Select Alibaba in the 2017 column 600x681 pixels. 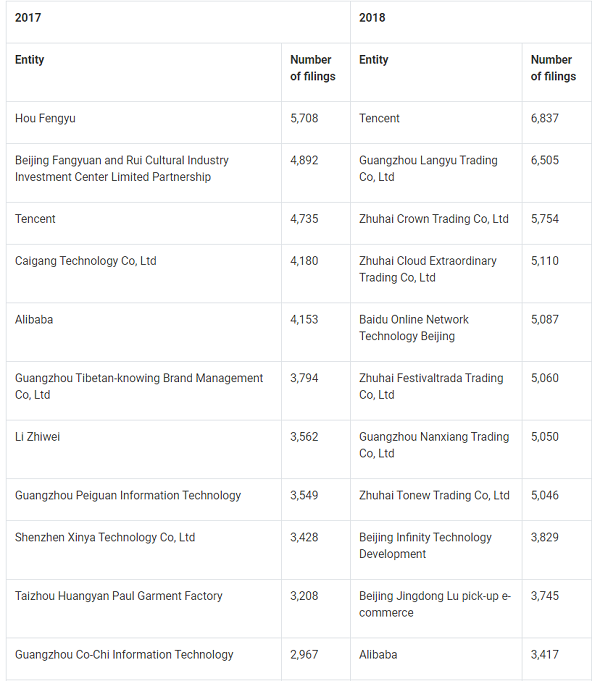click(34, 320)
